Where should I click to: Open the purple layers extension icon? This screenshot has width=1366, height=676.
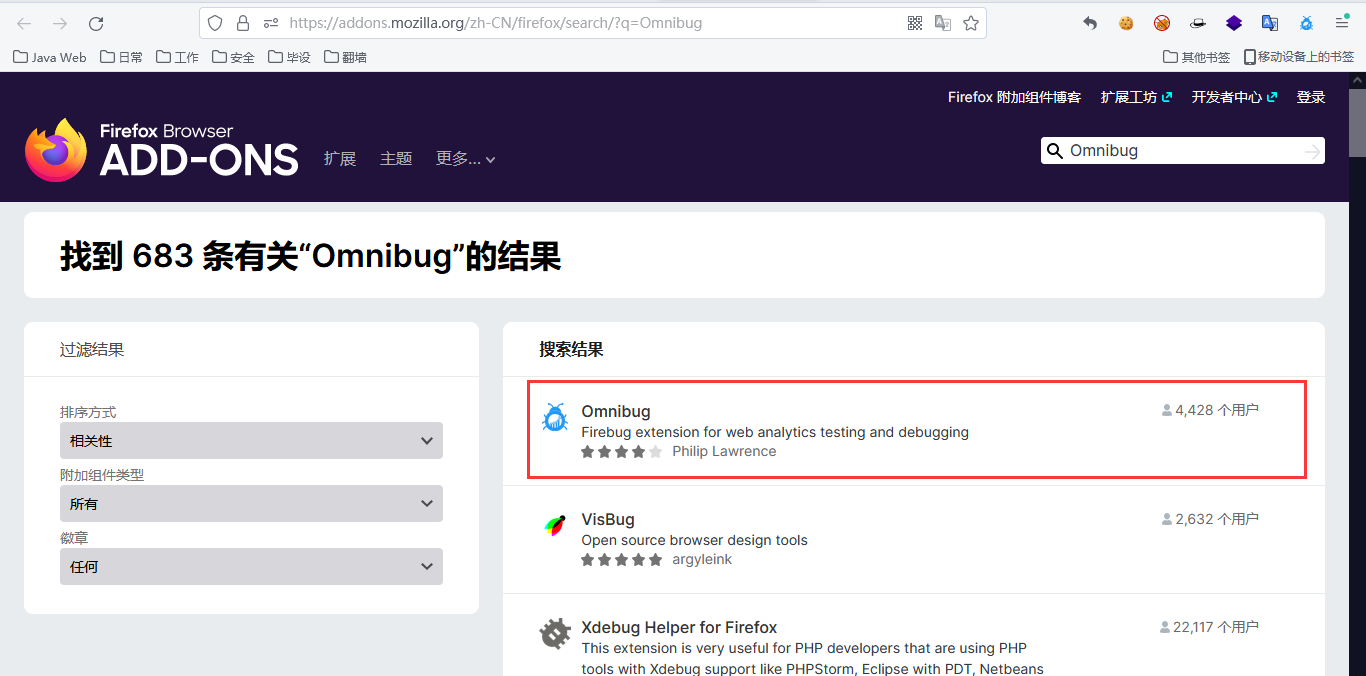[x=1234, y=23]
